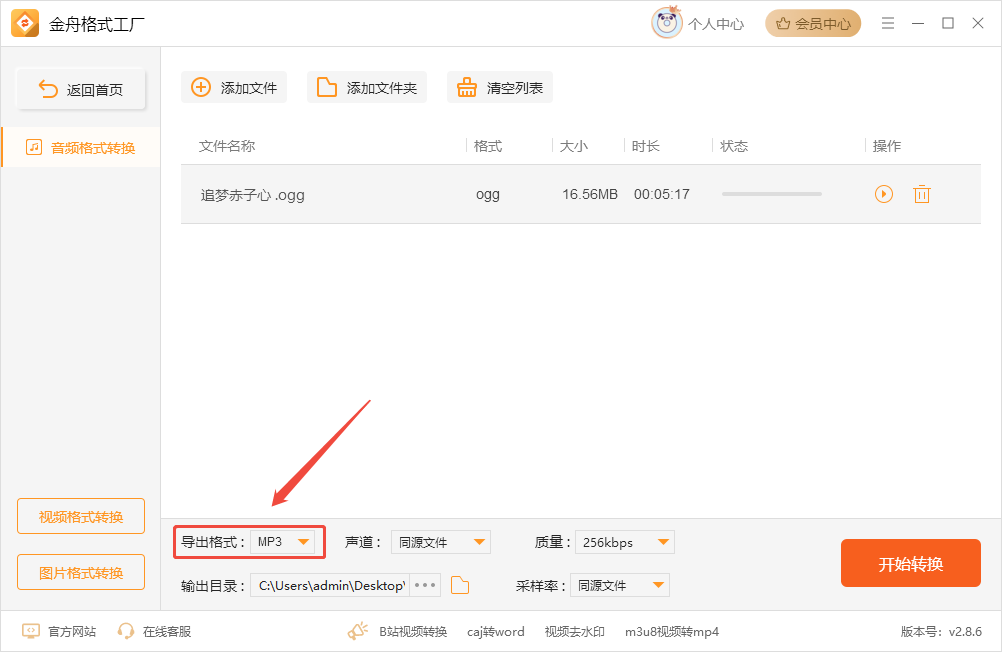This screenshot has width=1002, height=652.
Task: Open caj转word link
Action: coord(495,632)
